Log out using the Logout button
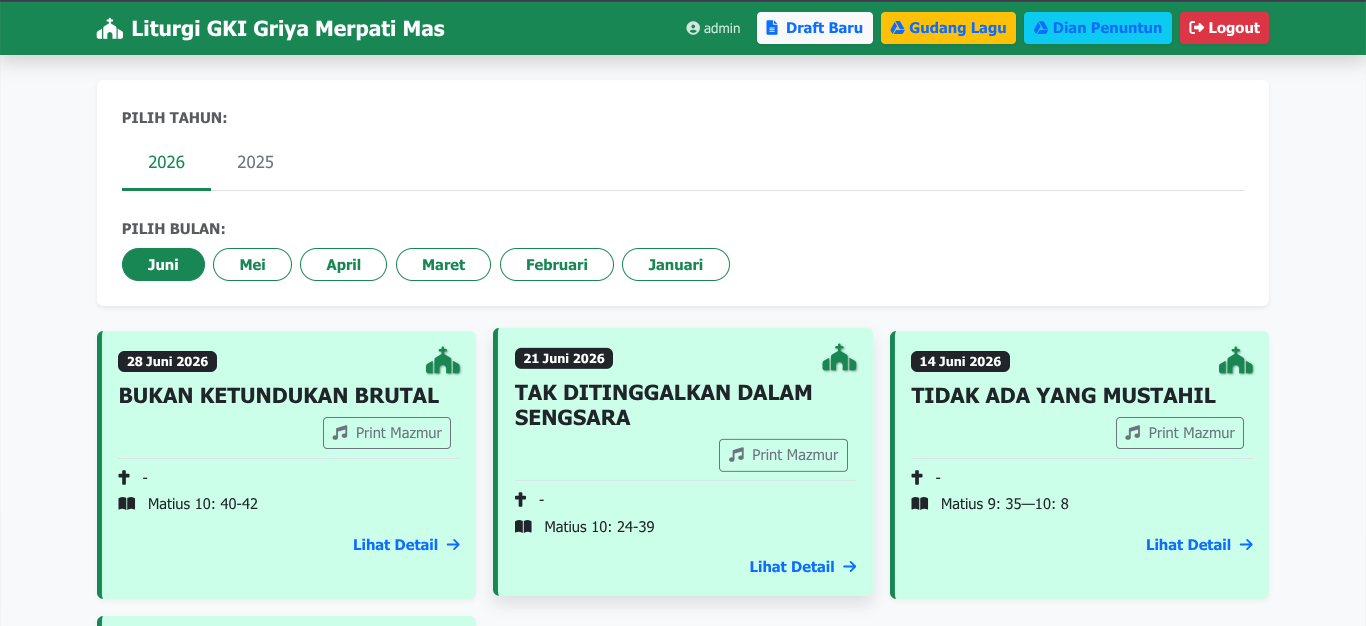 click(x=1224, y=28)
